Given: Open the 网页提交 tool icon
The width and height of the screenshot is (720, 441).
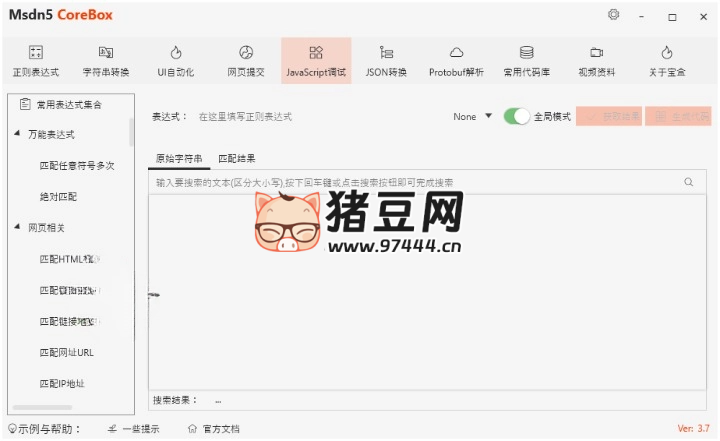Looking at the screenshot, I should point(246,52).
